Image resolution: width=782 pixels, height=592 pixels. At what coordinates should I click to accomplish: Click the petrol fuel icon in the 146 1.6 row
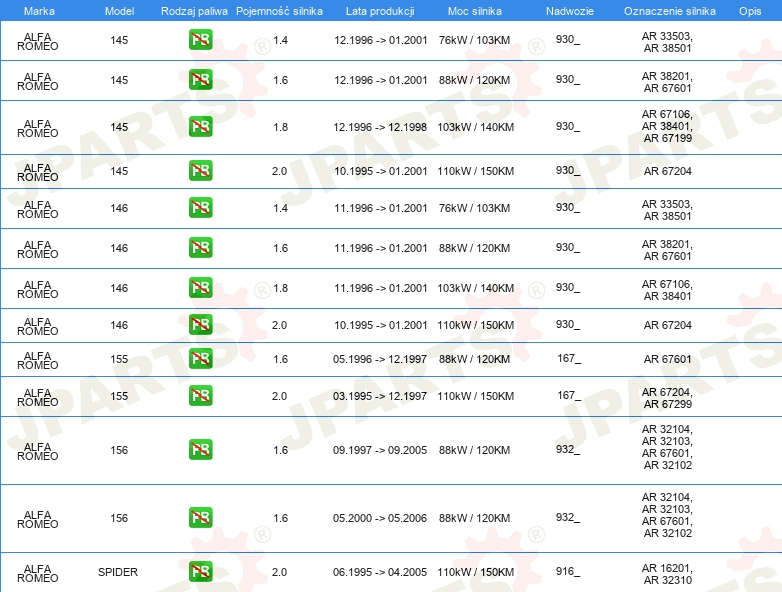200,247
